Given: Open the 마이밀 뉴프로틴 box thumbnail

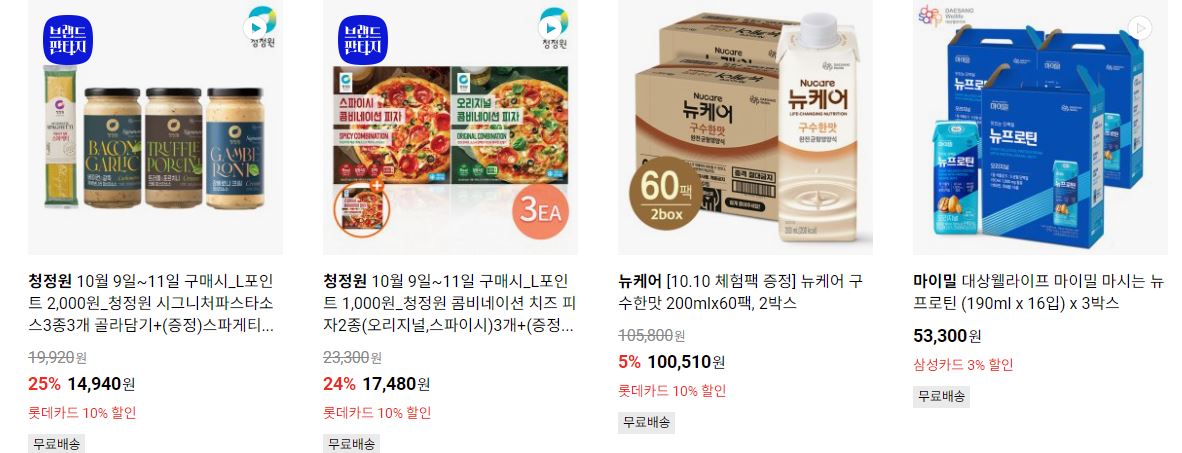Looking at the screenshot, I should [x=1040, y=127].
